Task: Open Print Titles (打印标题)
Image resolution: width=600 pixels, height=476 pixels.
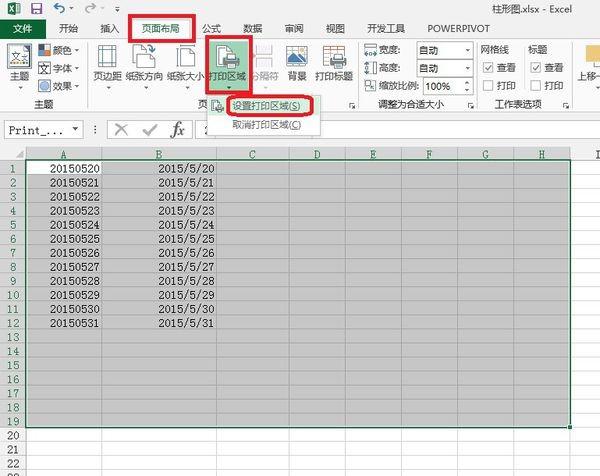Action: (332, 60)
